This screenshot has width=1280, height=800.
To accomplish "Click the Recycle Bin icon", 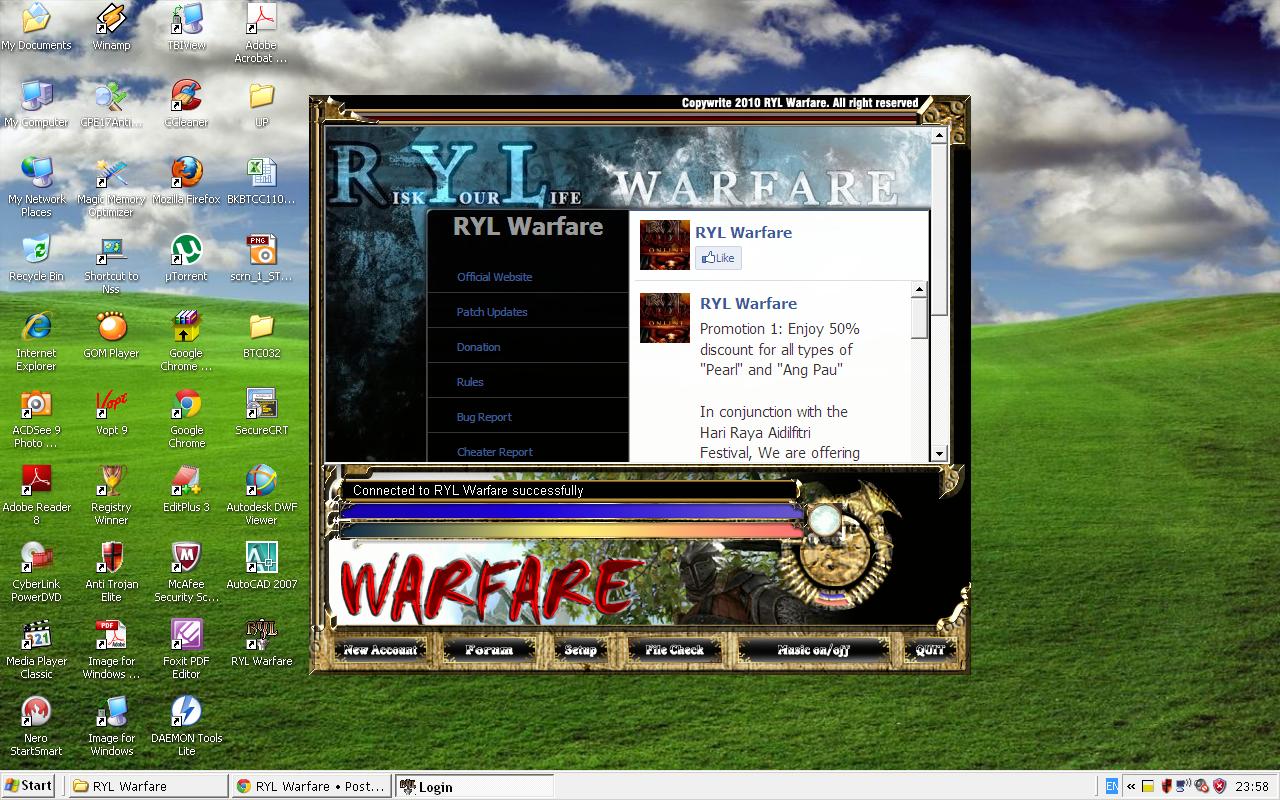I will [x=36, y=258].
